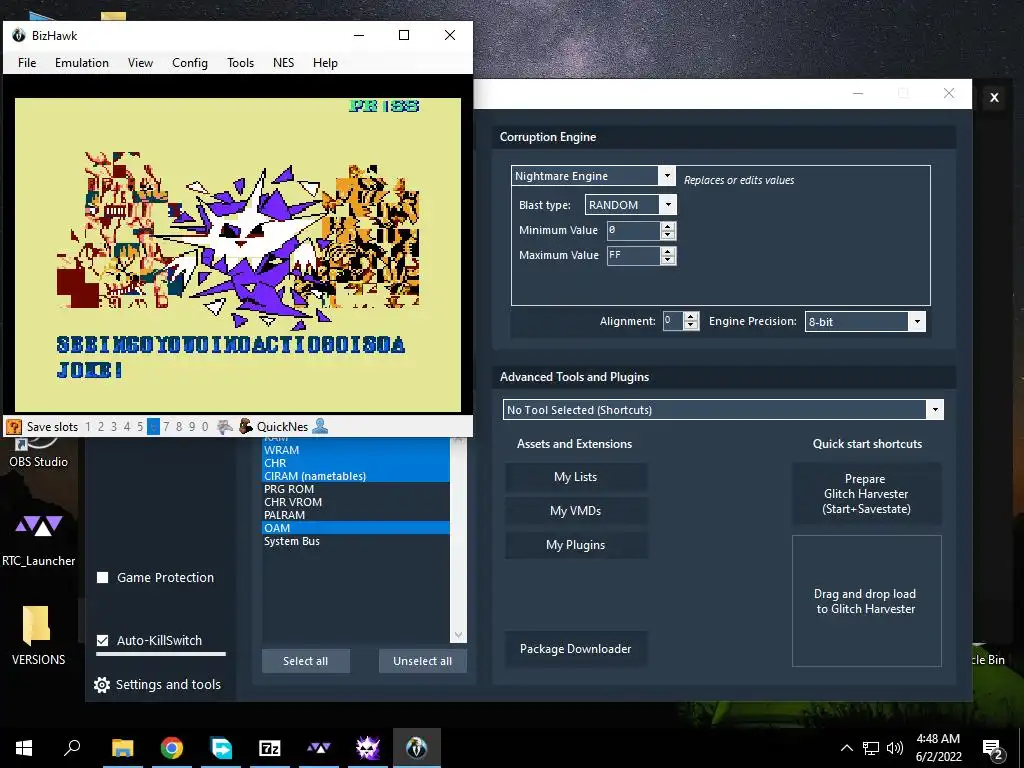Open the Windows Start menu

24,748
